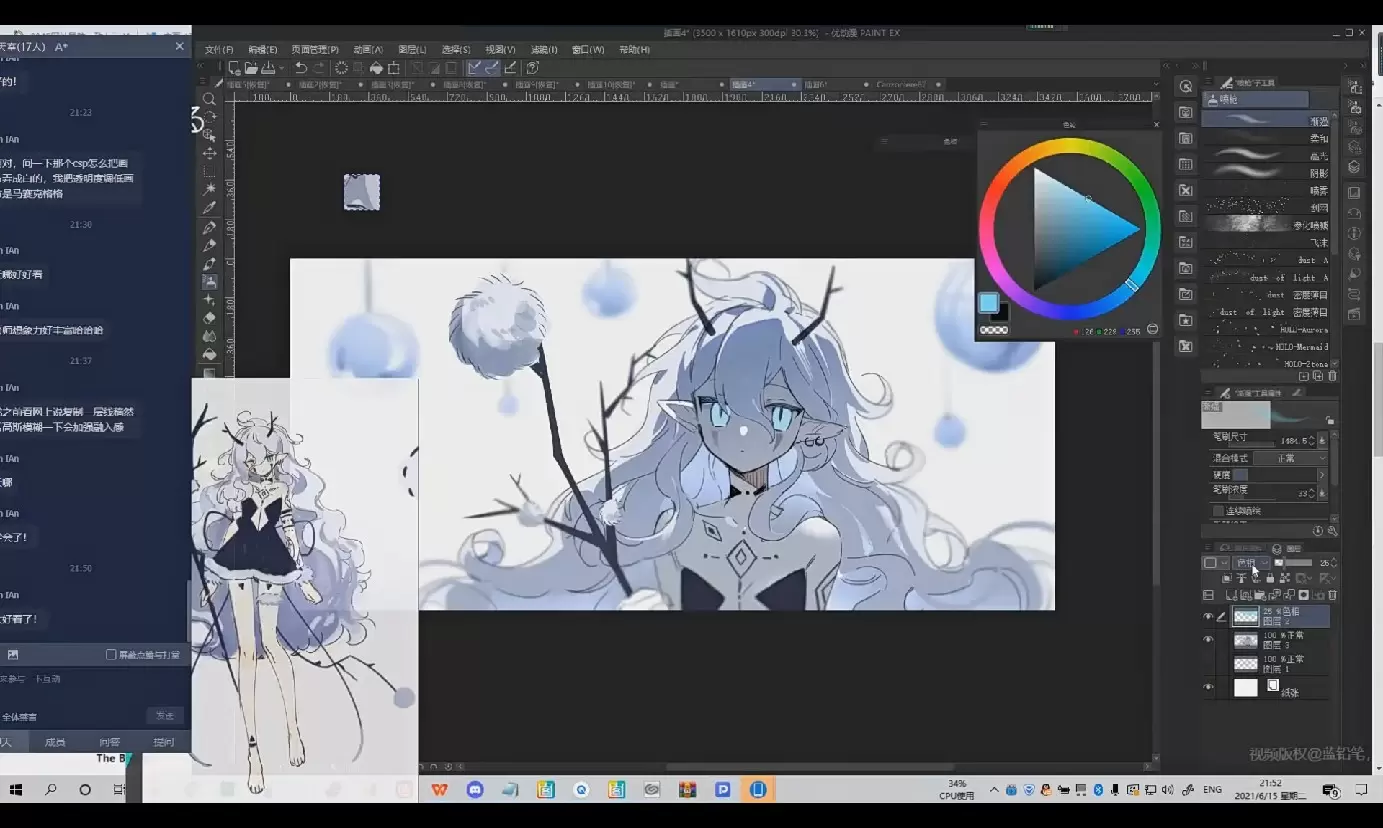The width and height of the screenshot is (1383, 828).
Task: Open the 混合模式 正常 dropdown
Action: [1290, 458]
